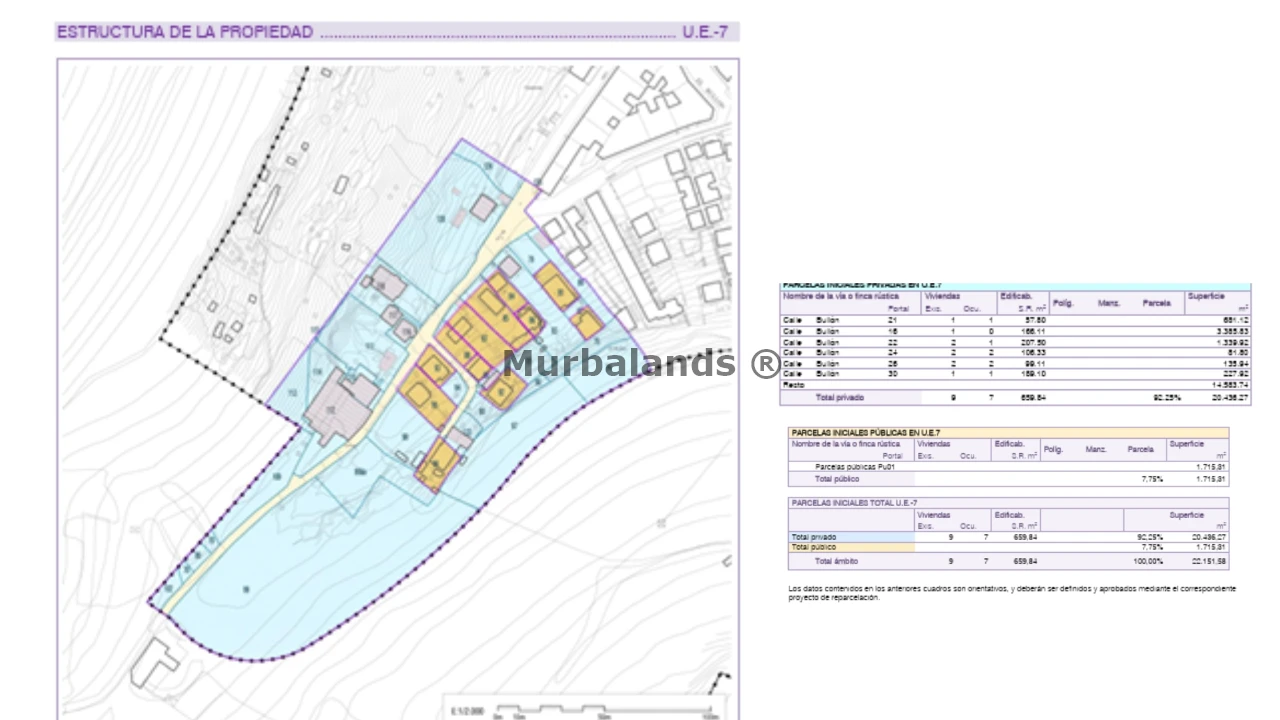
Task: Click the 'Total ámbito' row in totals table
Action: [1008, 562]
